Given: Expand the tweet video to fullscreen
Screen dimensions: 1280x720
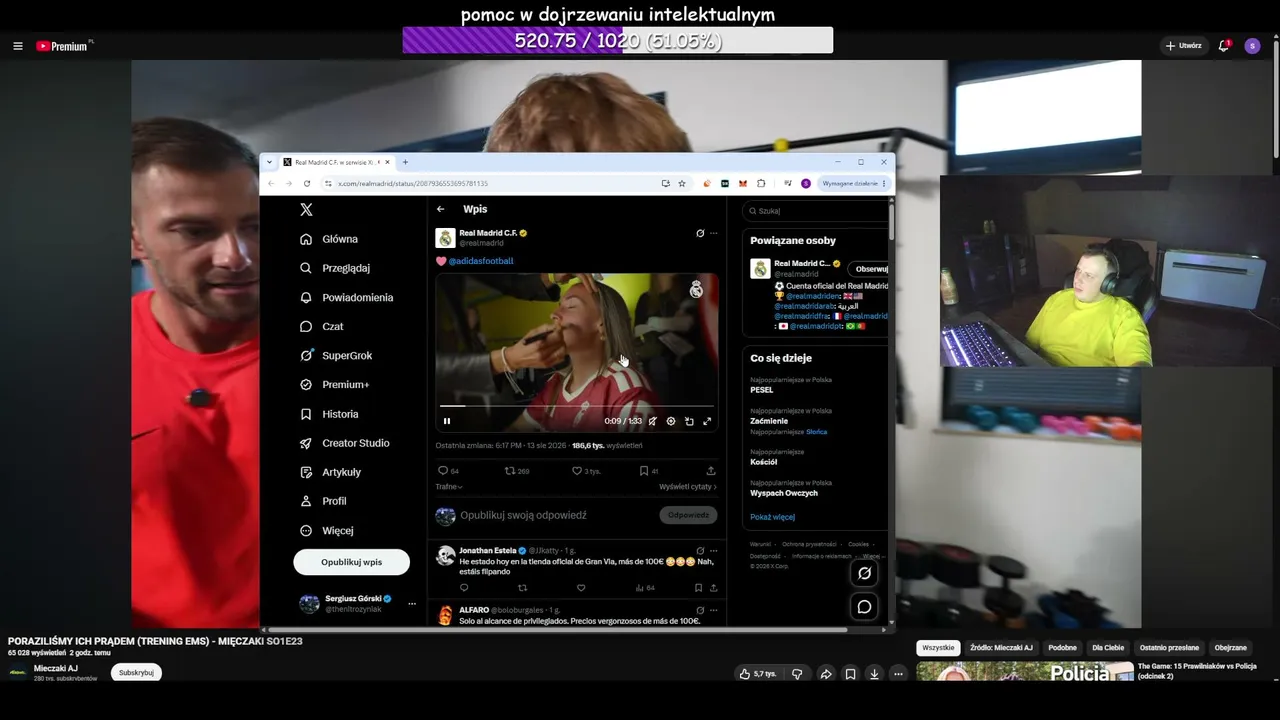Looking at the screenshot, I should coord(707,421).
